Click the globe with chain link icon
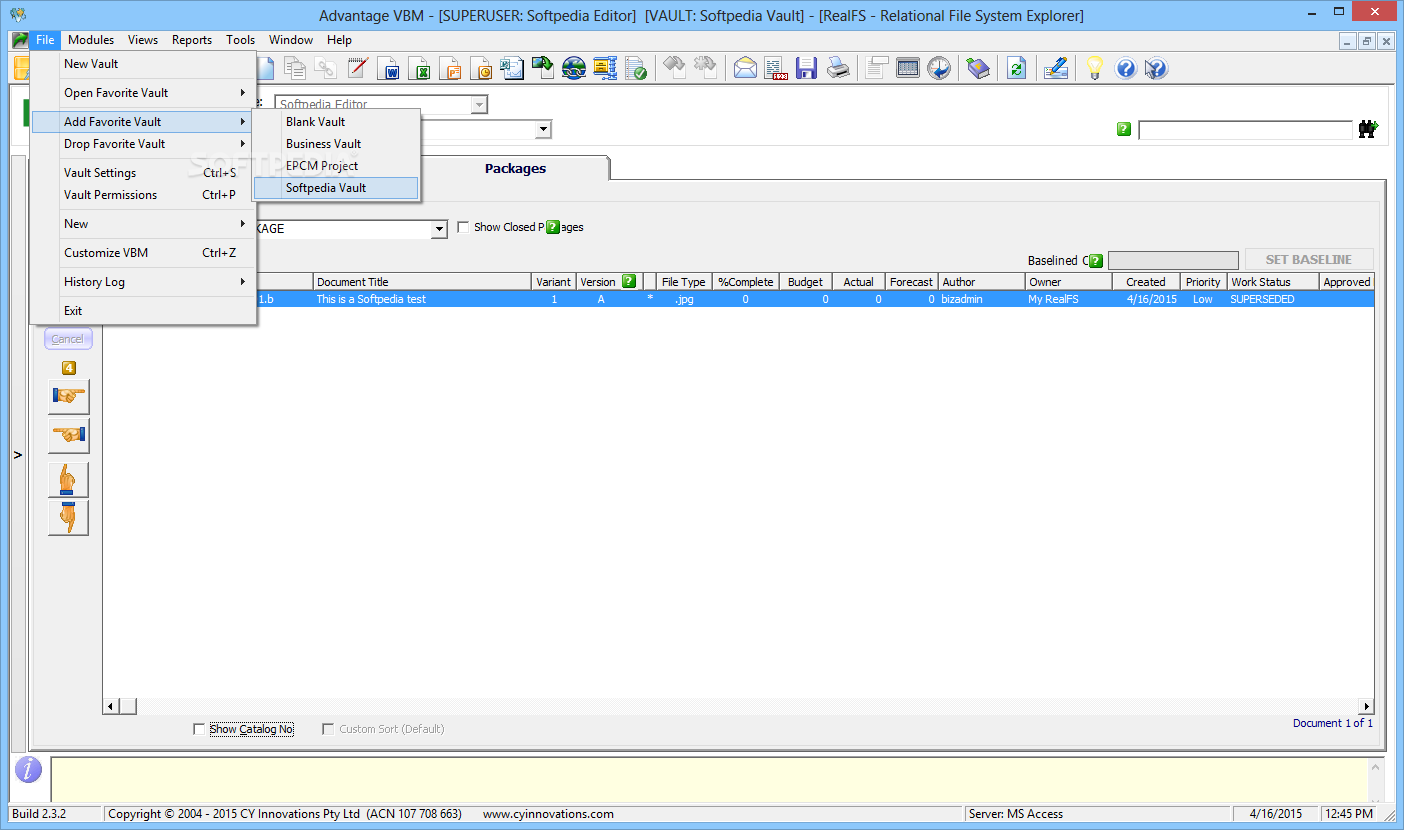Viewport: 1404px width, 830px height. click(x=574, y=69)
